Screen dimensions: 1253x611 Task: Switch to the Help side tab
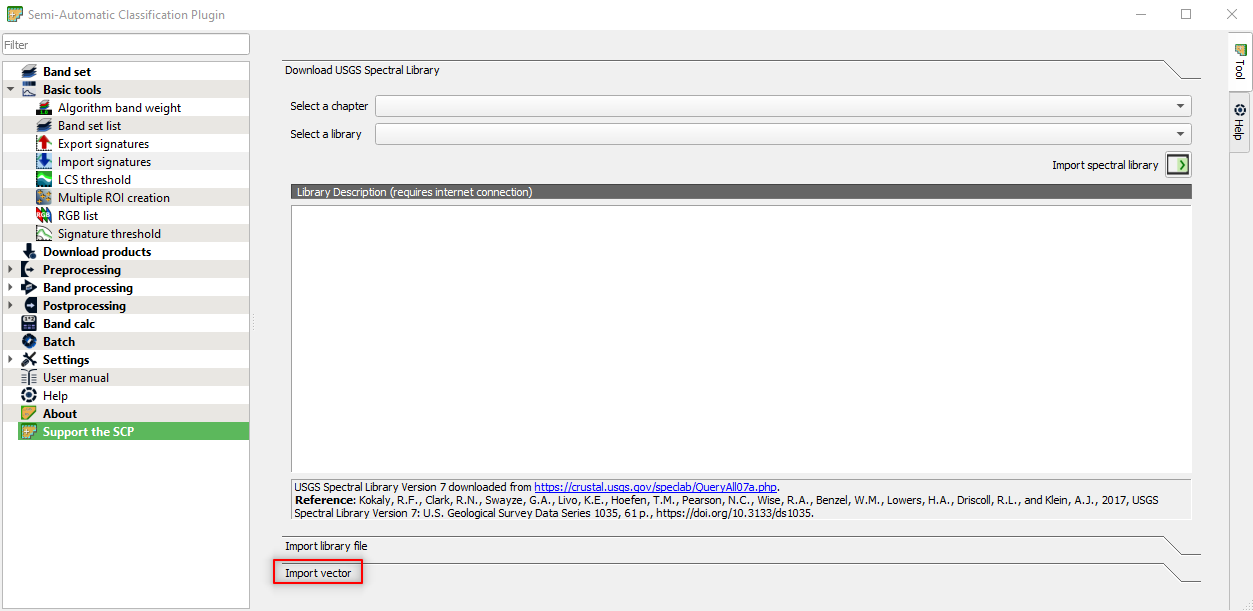coord(1240,122)
